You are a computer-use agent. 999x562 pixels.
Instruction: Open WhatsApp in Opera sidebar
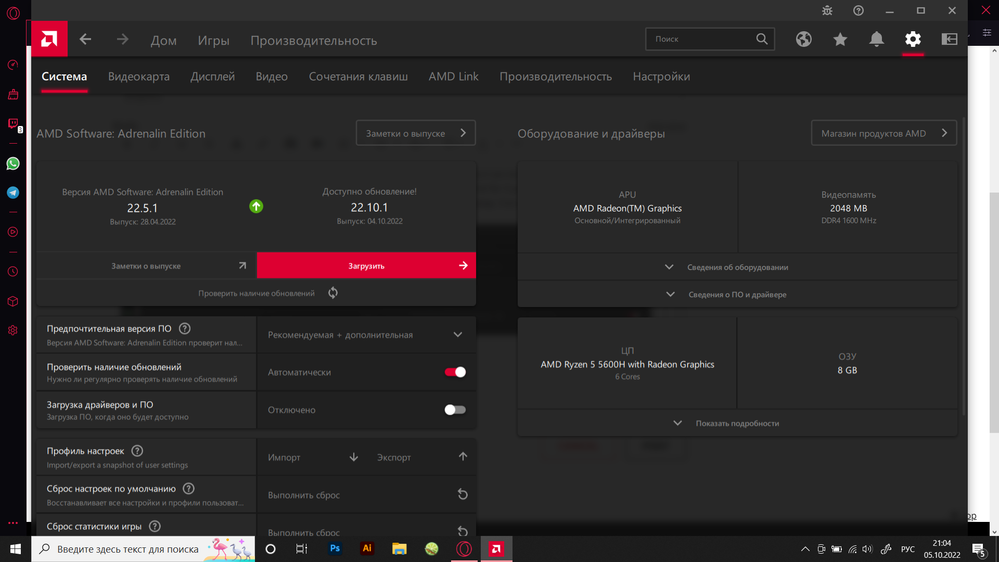13,164
